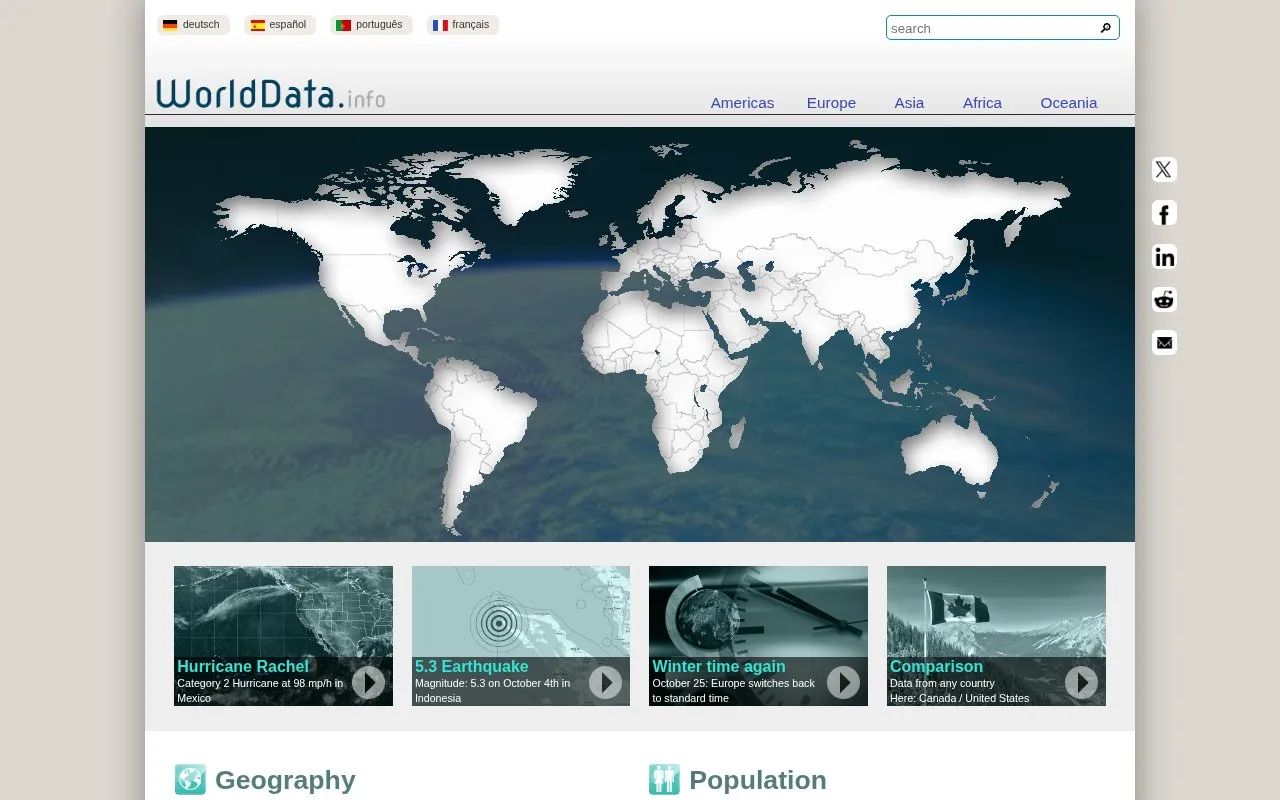Click play arrow on Comparison card
Screen dimensions: 1280x800
point(1081,683)
